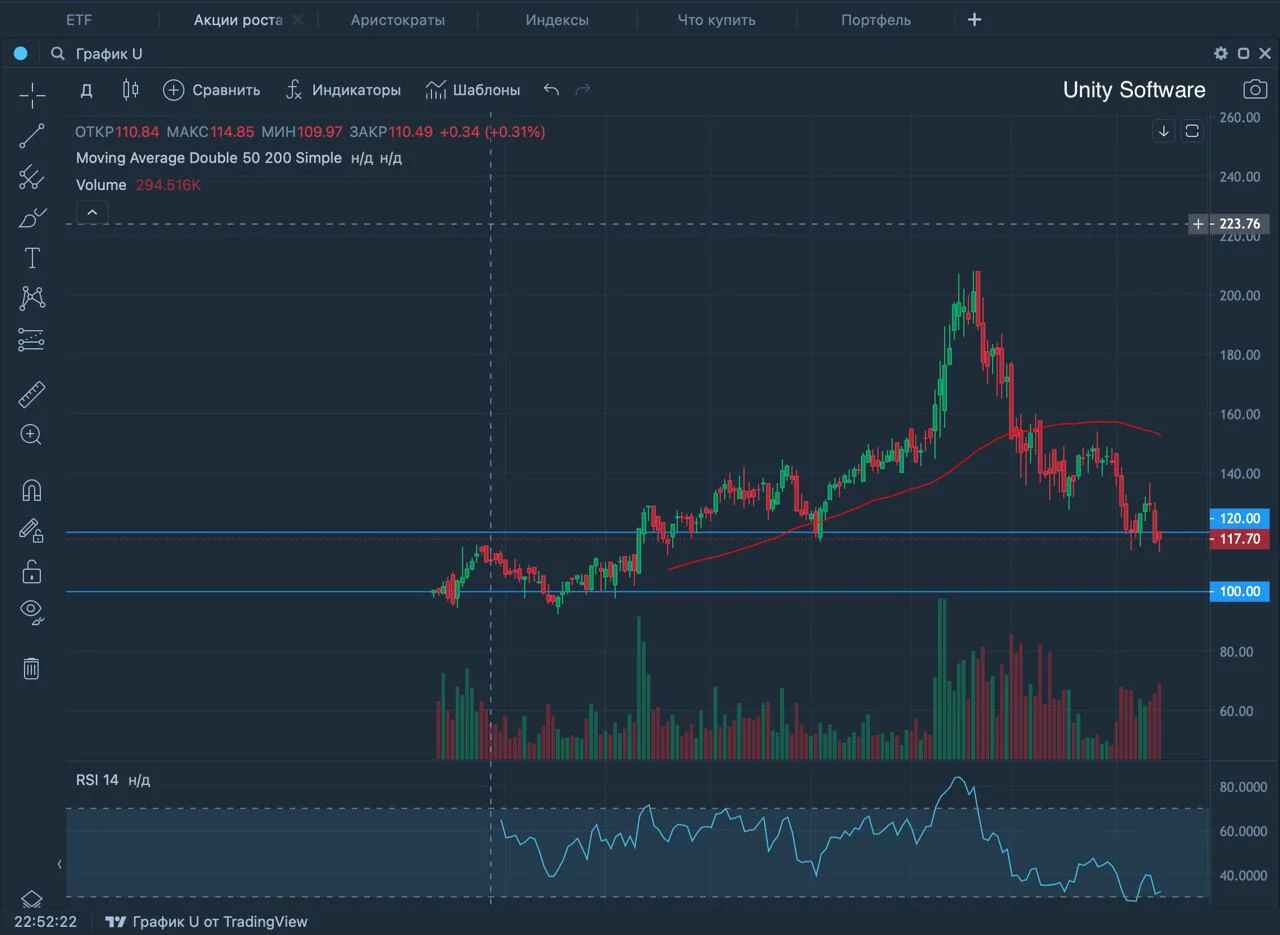Add a new tab with plus
1280x935 pixels.
[x=975, y=20]
